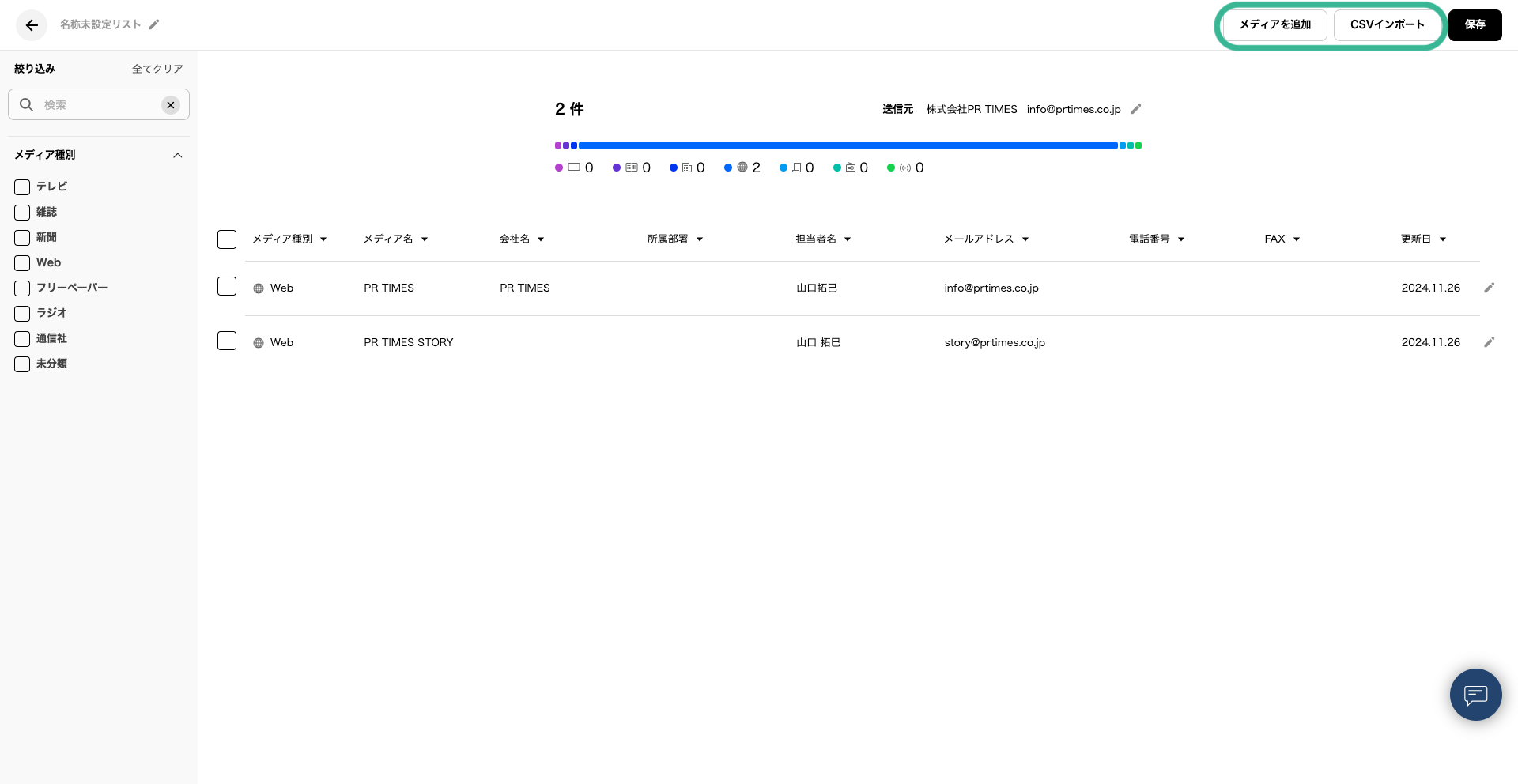Open the メールアドレス column sort dropdown

click(x=1025, y=239)
